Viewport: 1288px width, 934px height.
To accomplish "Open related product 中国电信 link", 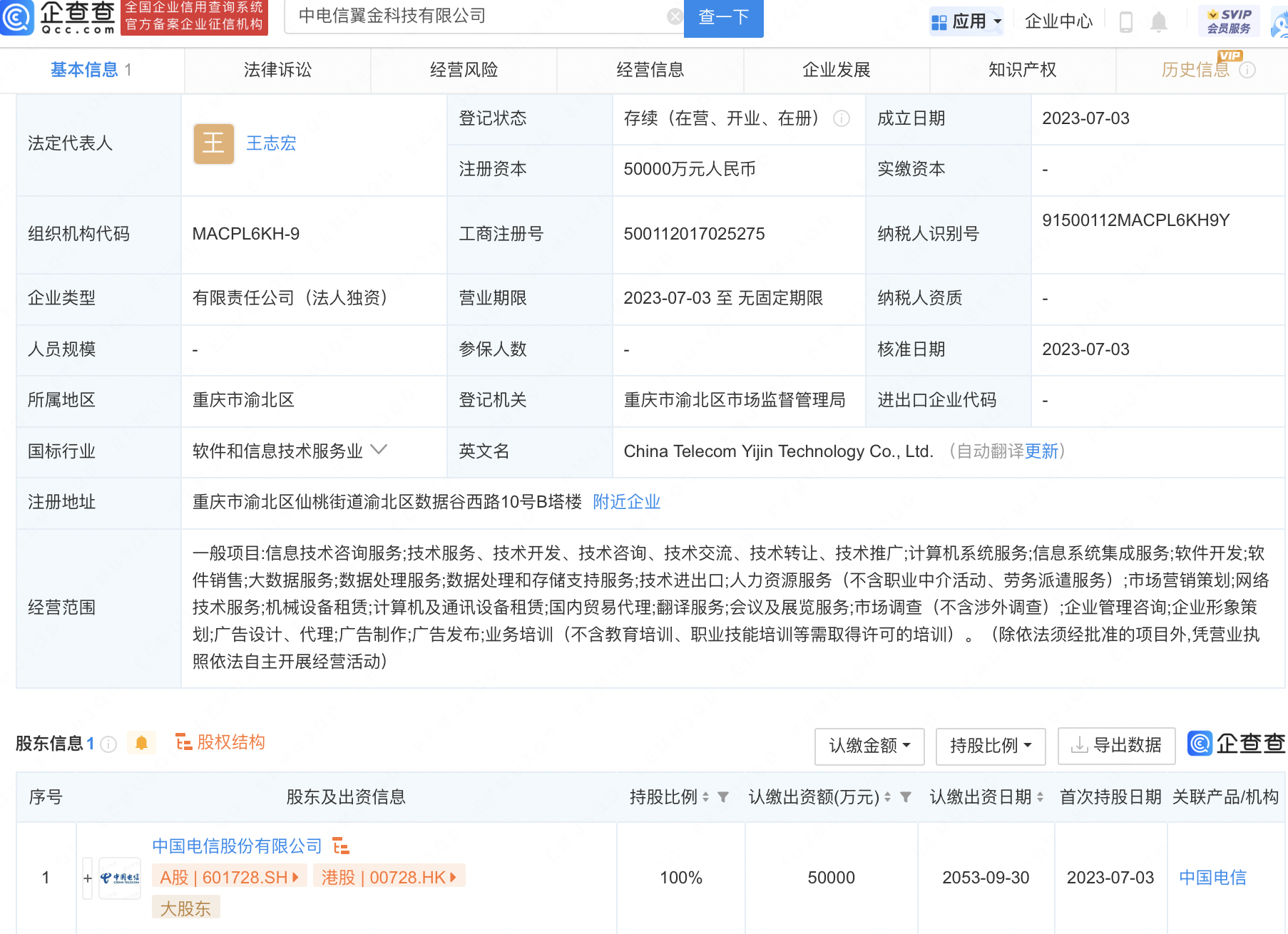I will (1212, 878).
